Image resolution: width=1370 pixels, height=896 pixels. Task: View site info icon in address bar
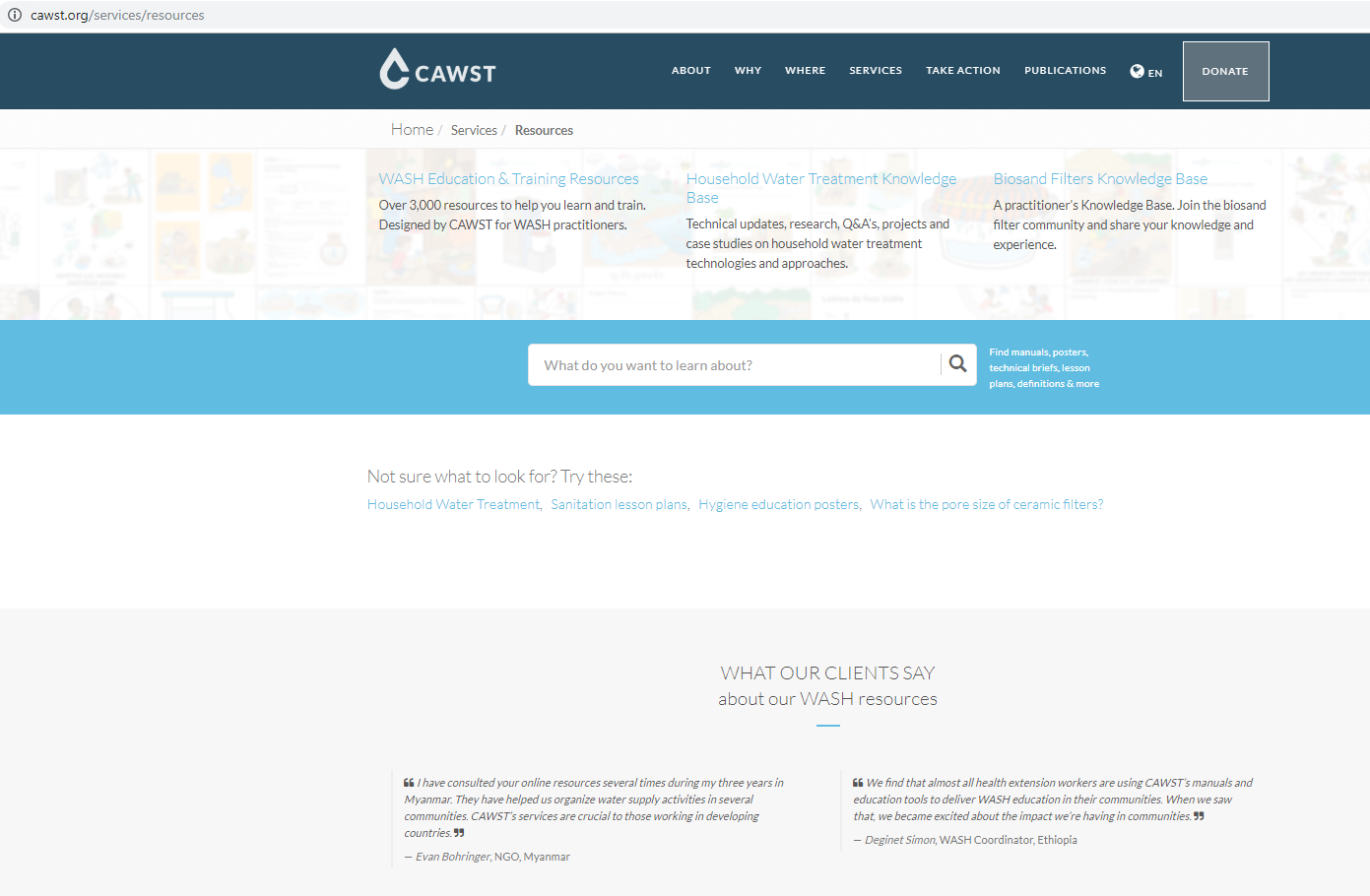click(15, 15)
